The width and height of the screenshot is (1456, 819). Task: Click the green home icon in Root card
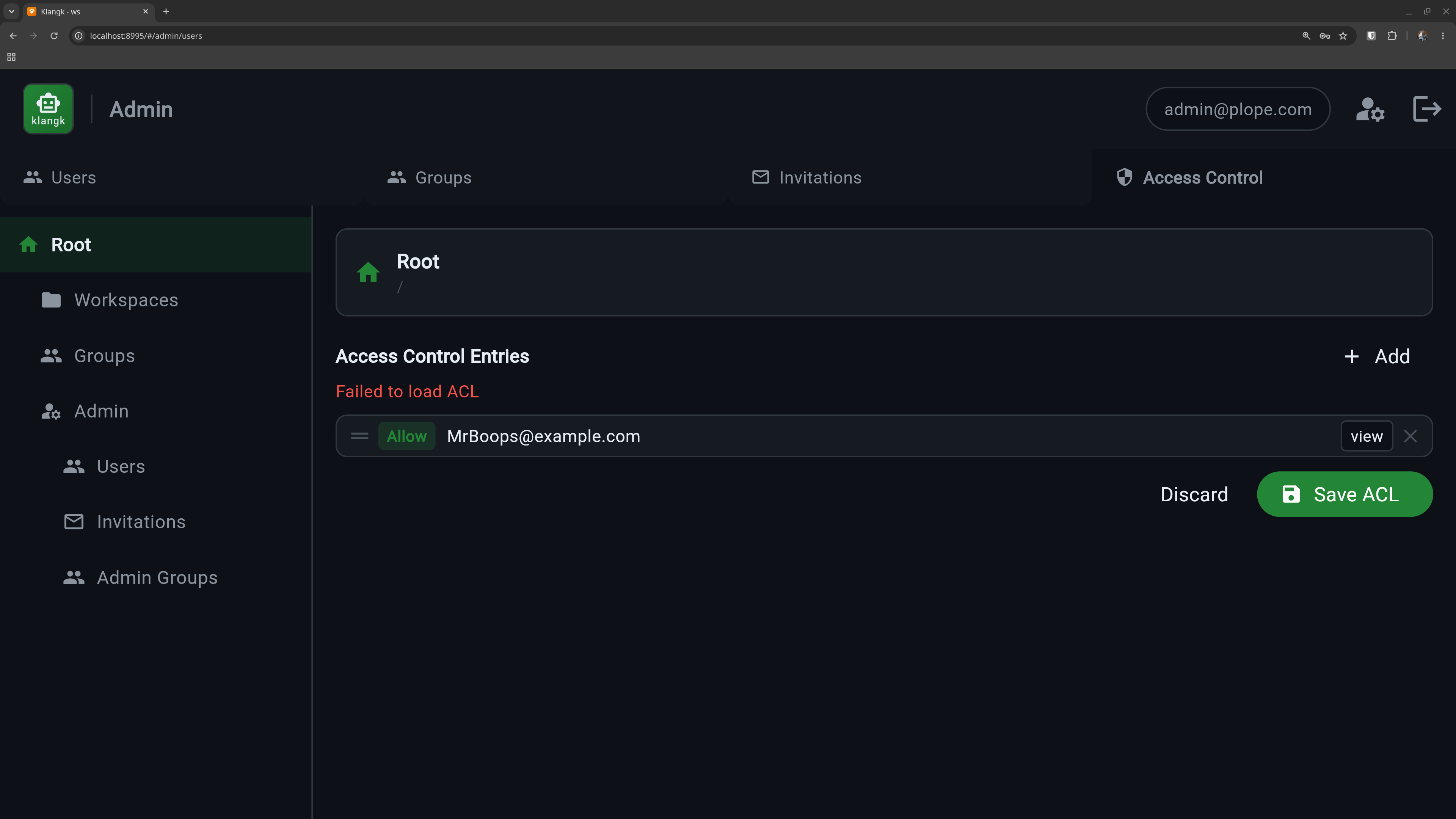pos(368,273)
